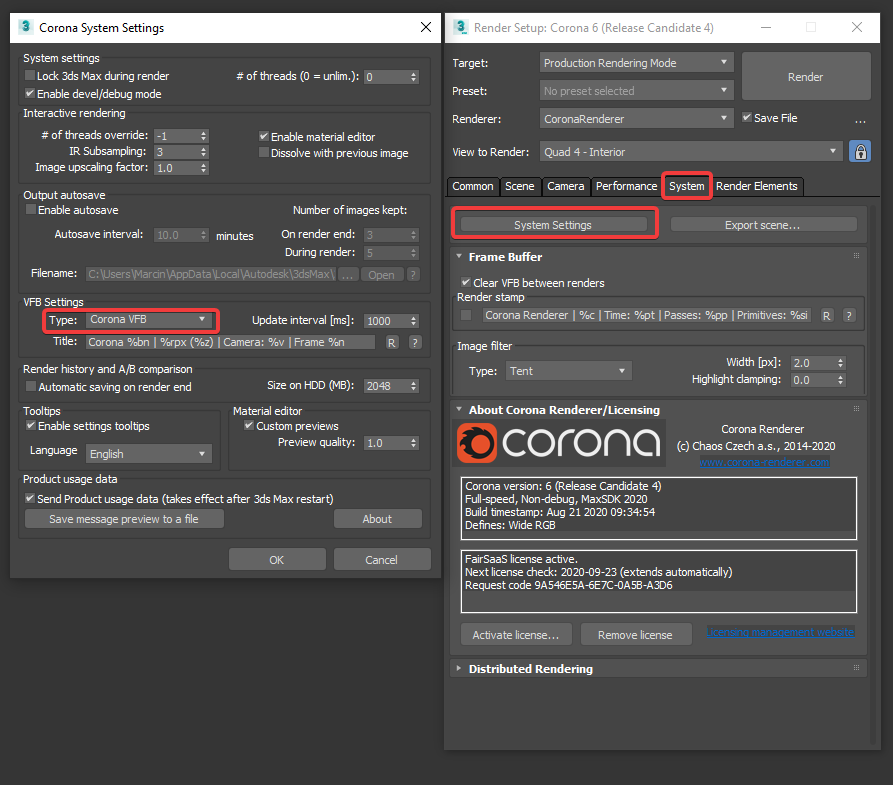
Task: Click the VFB Title text field
Action: pos(231,342)
